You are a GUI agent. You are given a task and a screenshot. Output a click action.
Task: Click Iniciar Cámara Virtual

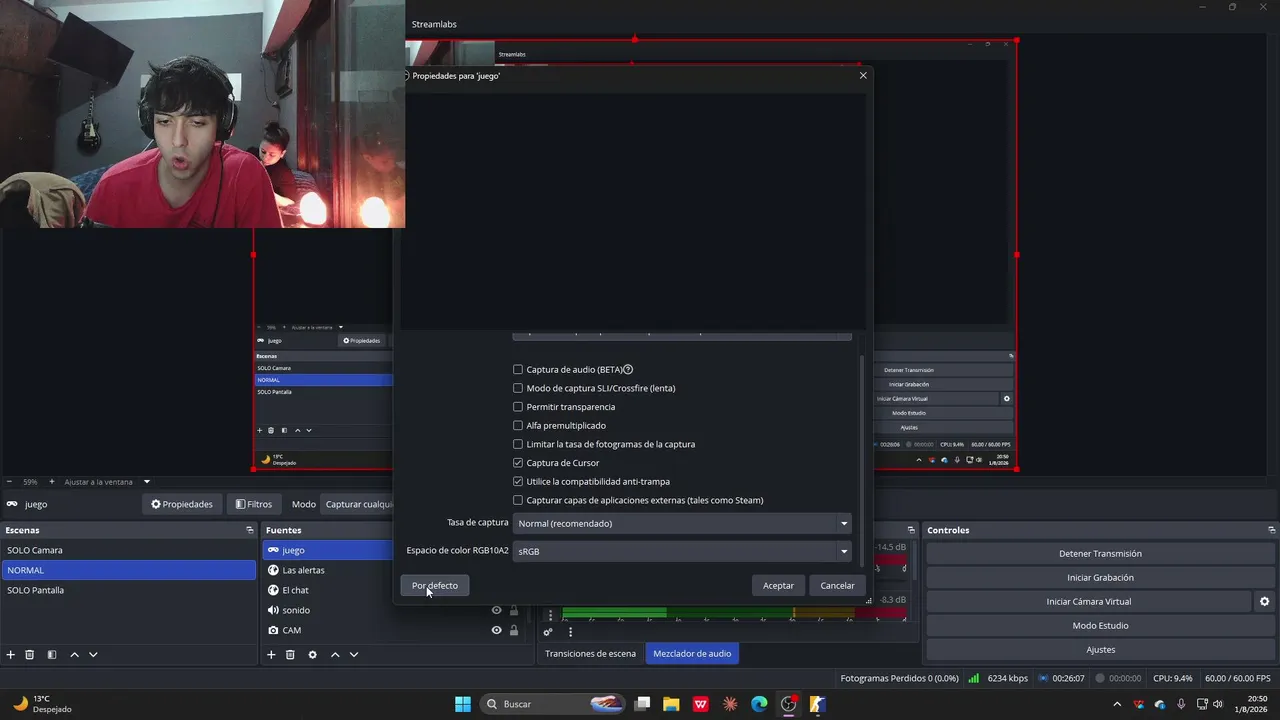point(1088,602)
